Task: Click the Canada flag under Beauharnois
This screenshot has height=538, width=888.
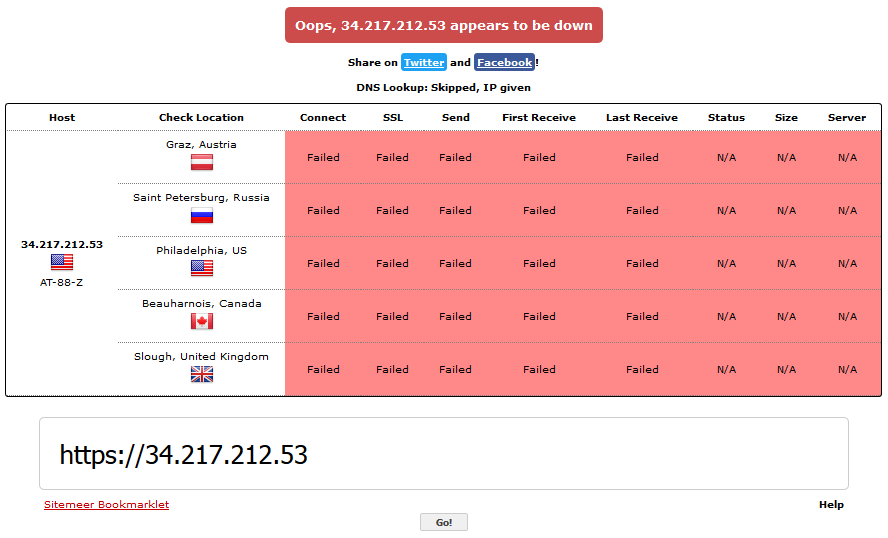Action: pyautogui.click(x=202, y=322)
